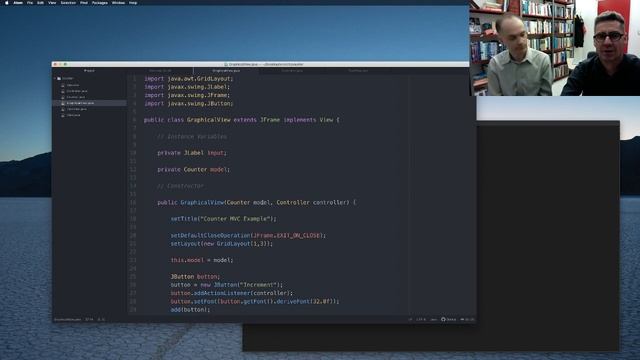Image resolution: width=640 pixels, height=360 pixels.
Task: Open the LF line ending selector
Action: 411,320
